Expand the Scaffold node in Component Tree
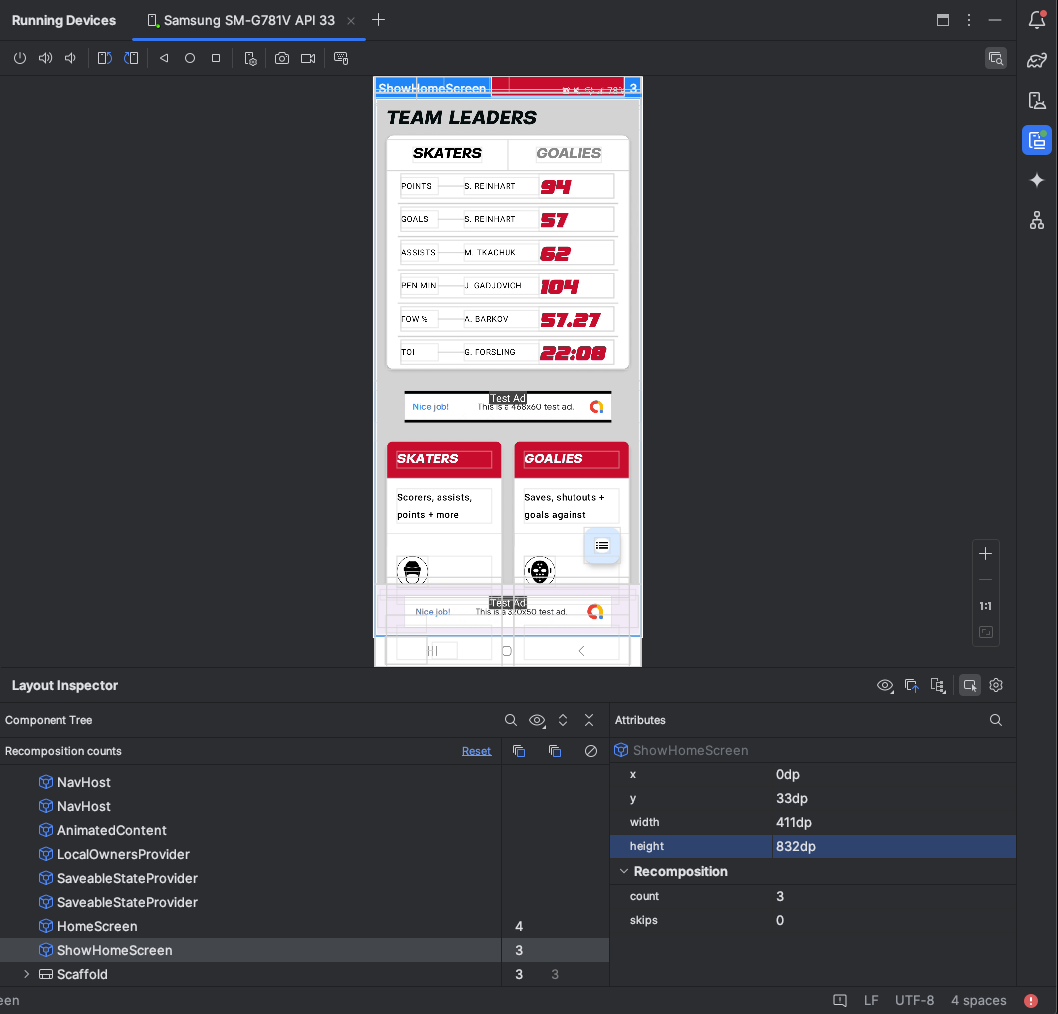The image size is (1058, 1014). 25,974
